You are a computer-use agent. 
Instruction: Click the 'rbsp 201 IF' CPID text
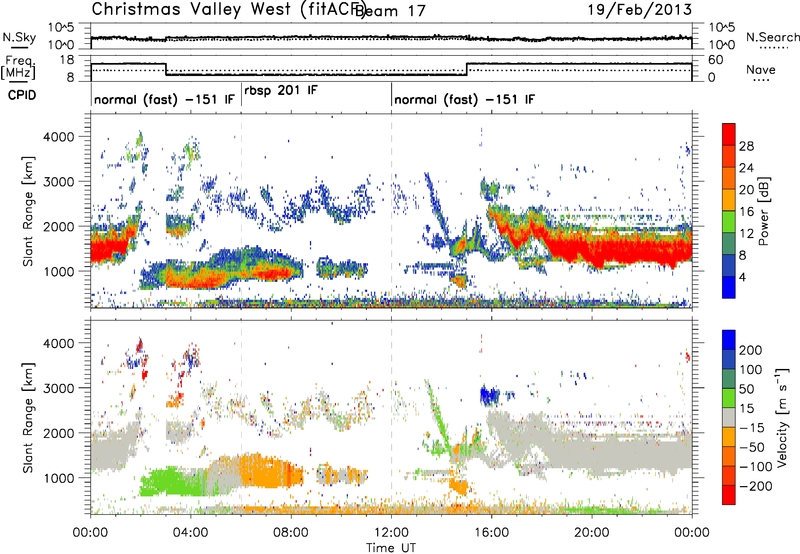pos(281,91)
